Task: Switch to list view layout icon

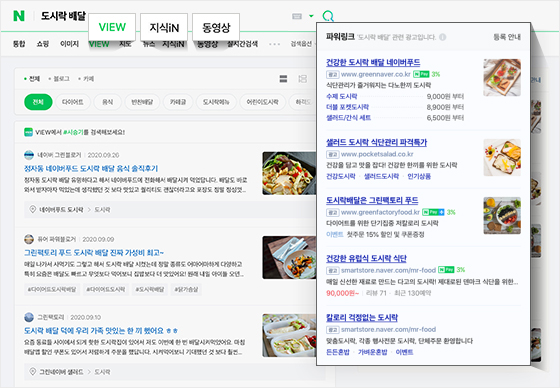Action: (283, 79)
